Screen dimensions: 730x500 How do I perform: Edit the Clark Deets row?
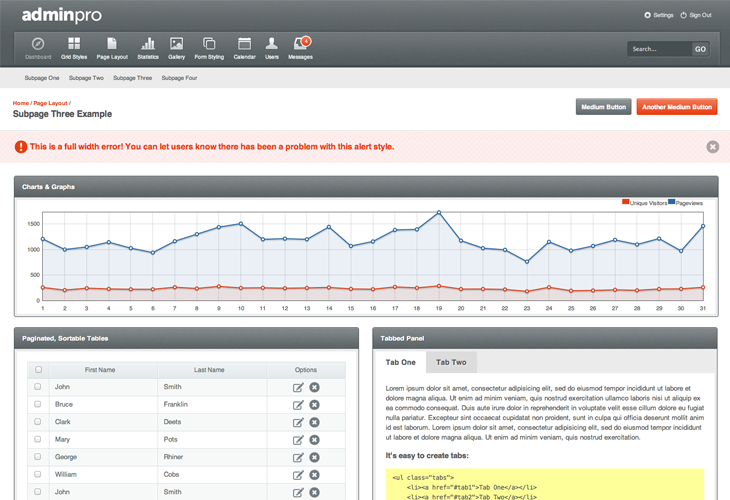point(298,423)
